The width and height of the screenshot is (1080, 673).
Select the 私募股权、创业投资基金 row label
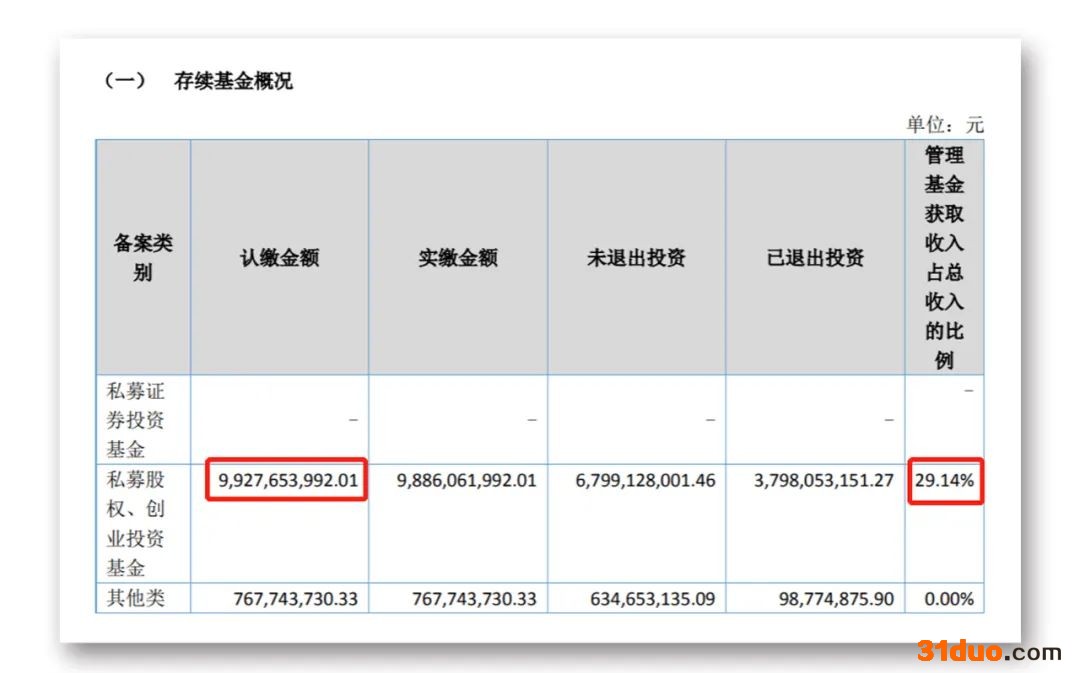point(136,523)
